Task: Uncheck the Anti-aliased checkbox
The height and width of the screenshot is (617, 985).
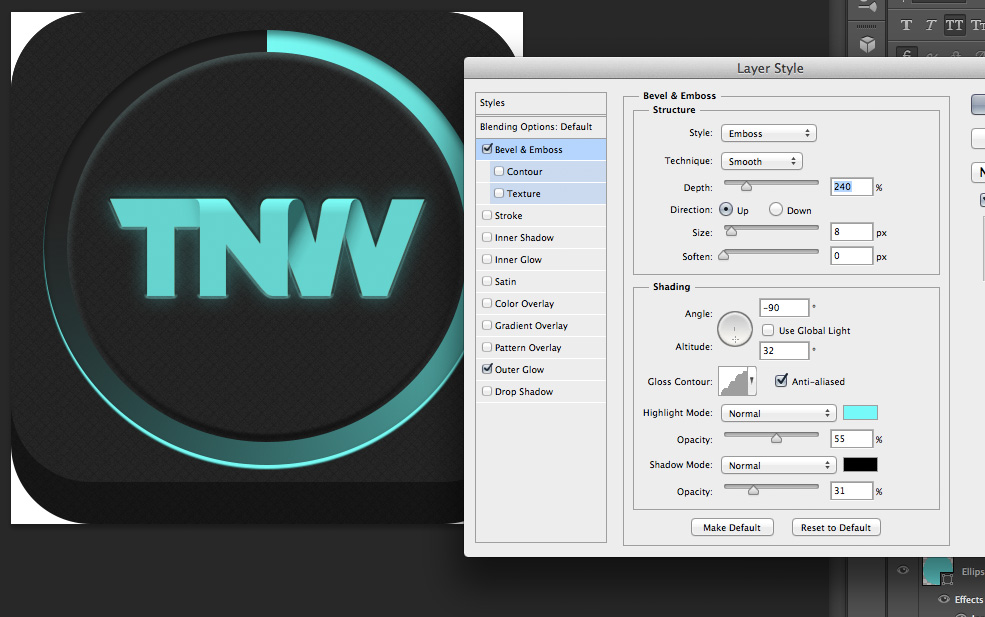Action: tap(781, 381)
